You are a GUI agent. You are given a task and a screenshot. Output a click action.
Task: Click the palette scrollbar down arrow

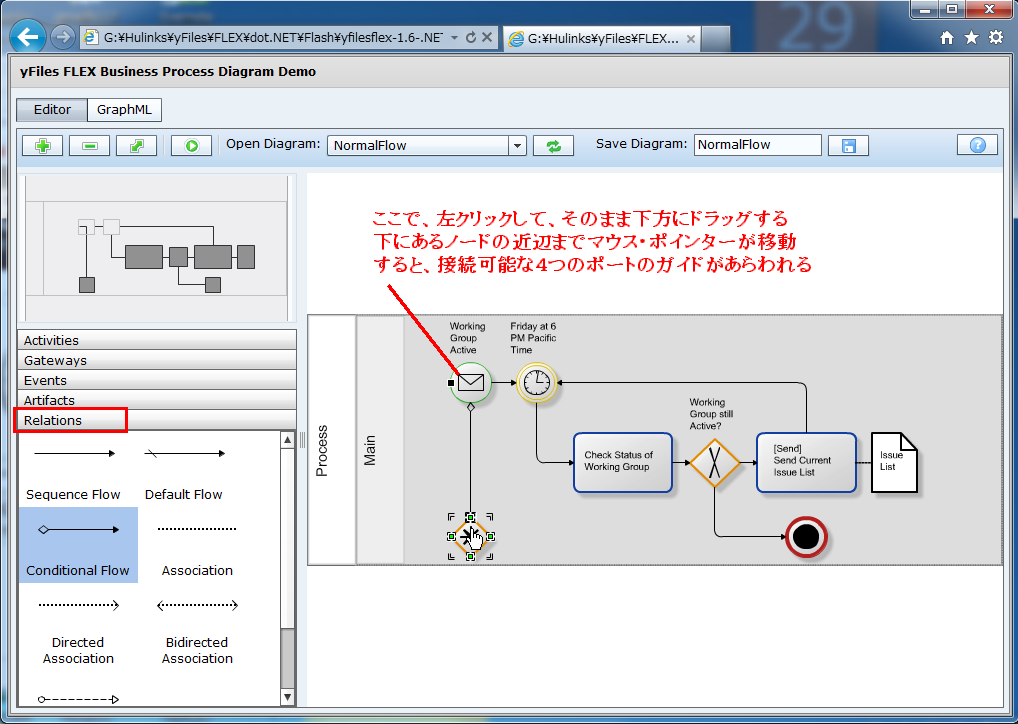point(288,697)
